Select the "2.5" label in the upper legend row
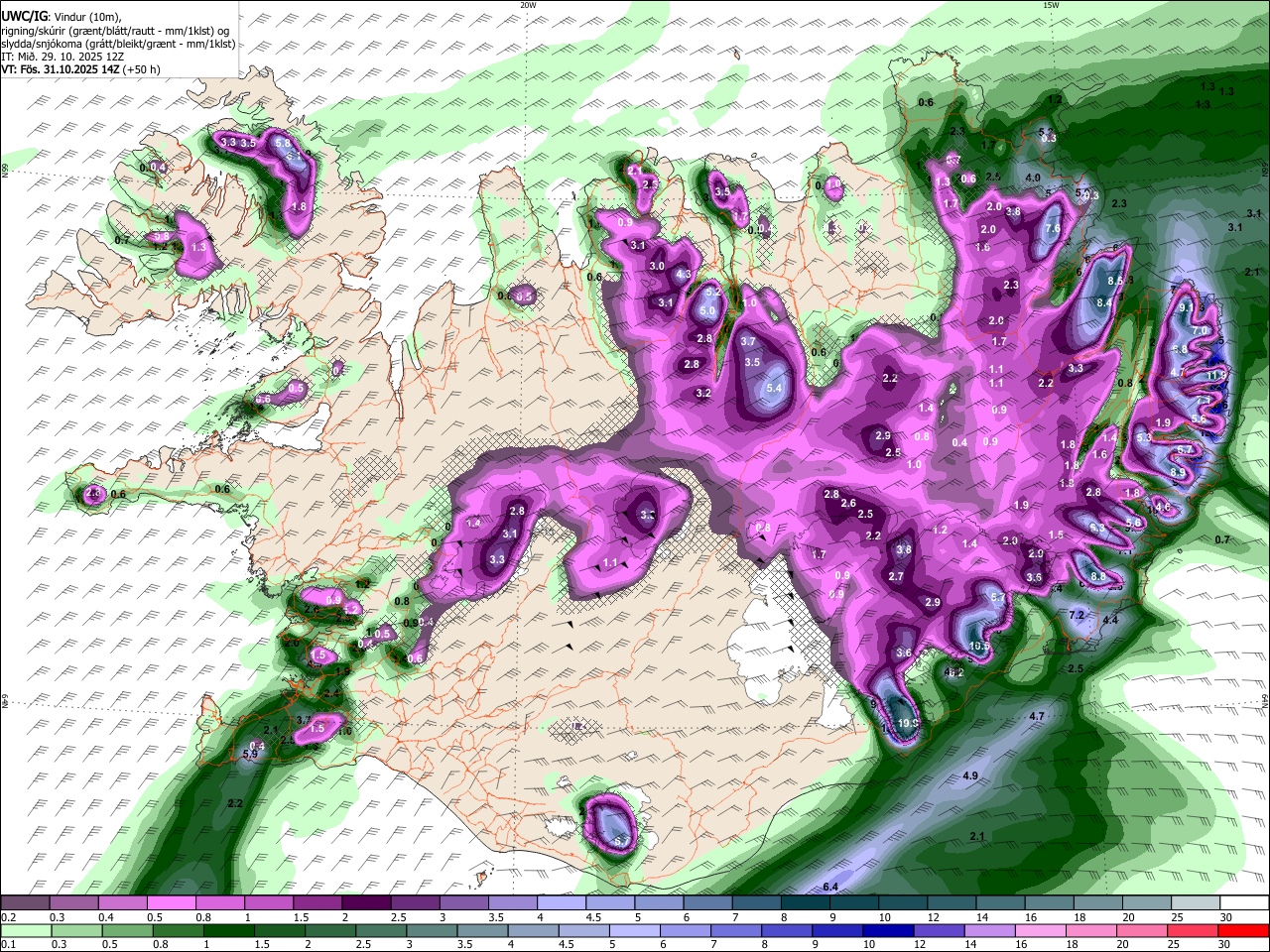1270x952 pixels. coord(398,917)
